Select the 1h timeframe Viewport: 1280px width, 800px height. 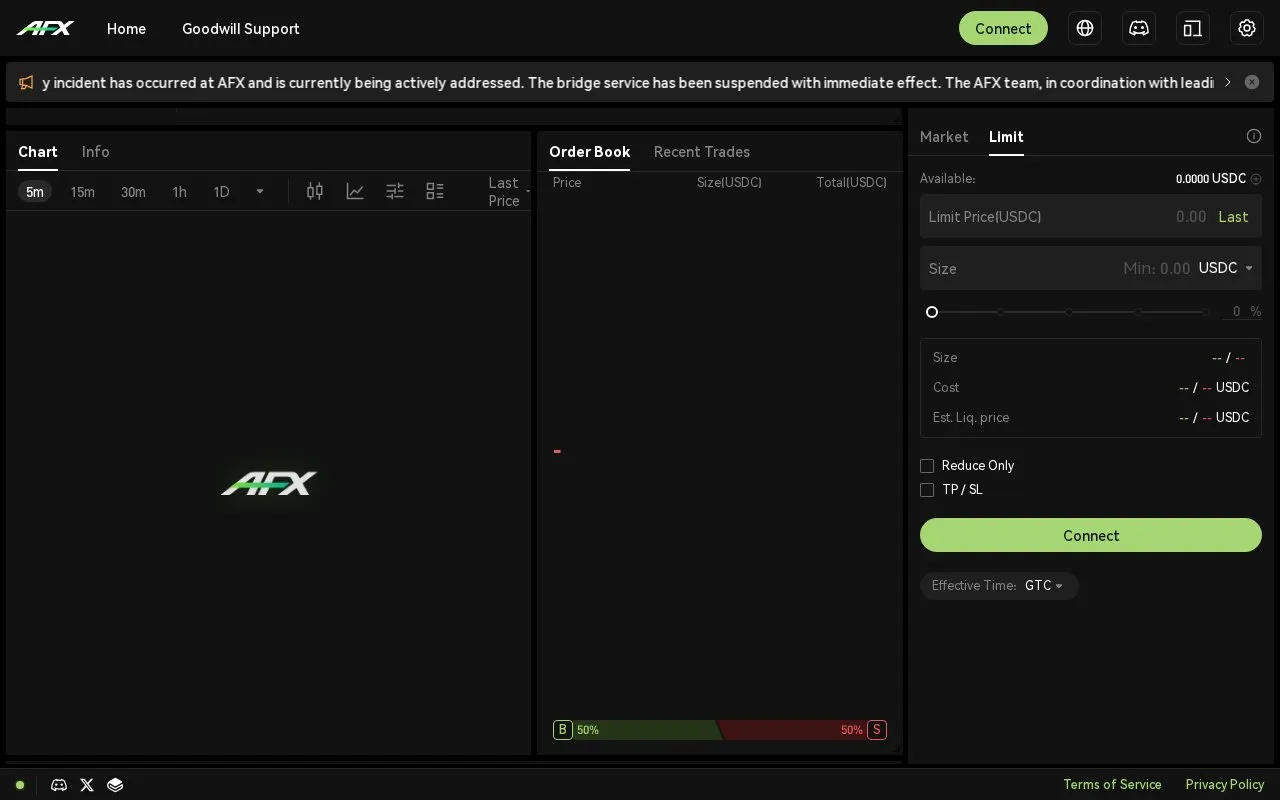[x=179, y=192]
